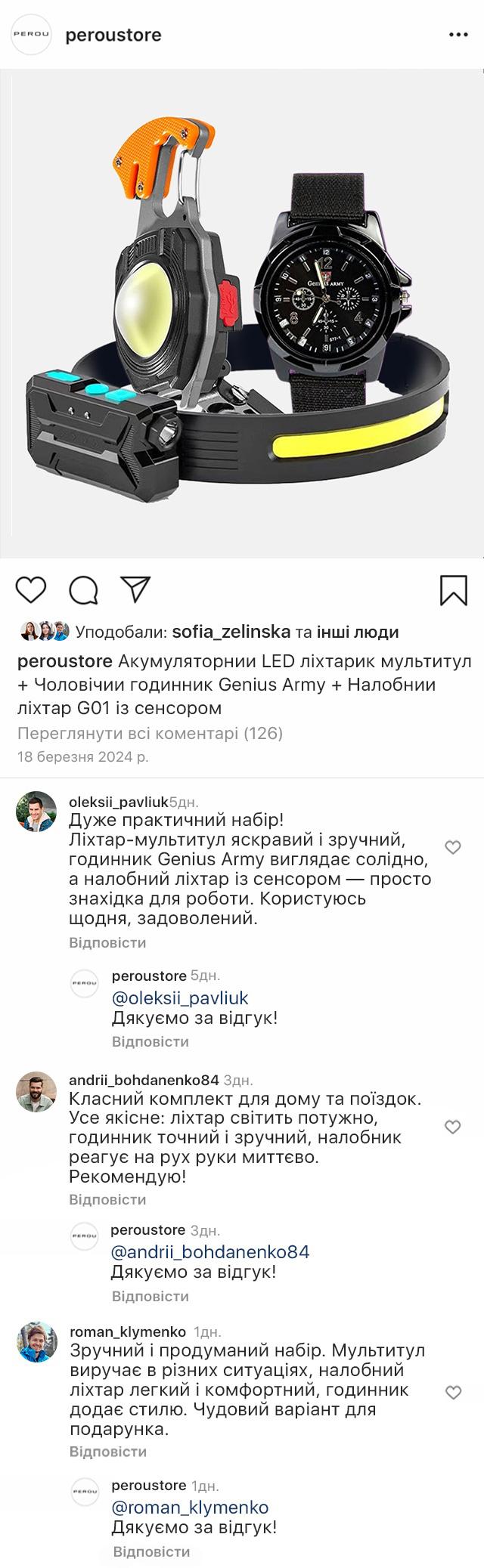Like andrii_bohdanenko84's comment

tap(452, 1127)
